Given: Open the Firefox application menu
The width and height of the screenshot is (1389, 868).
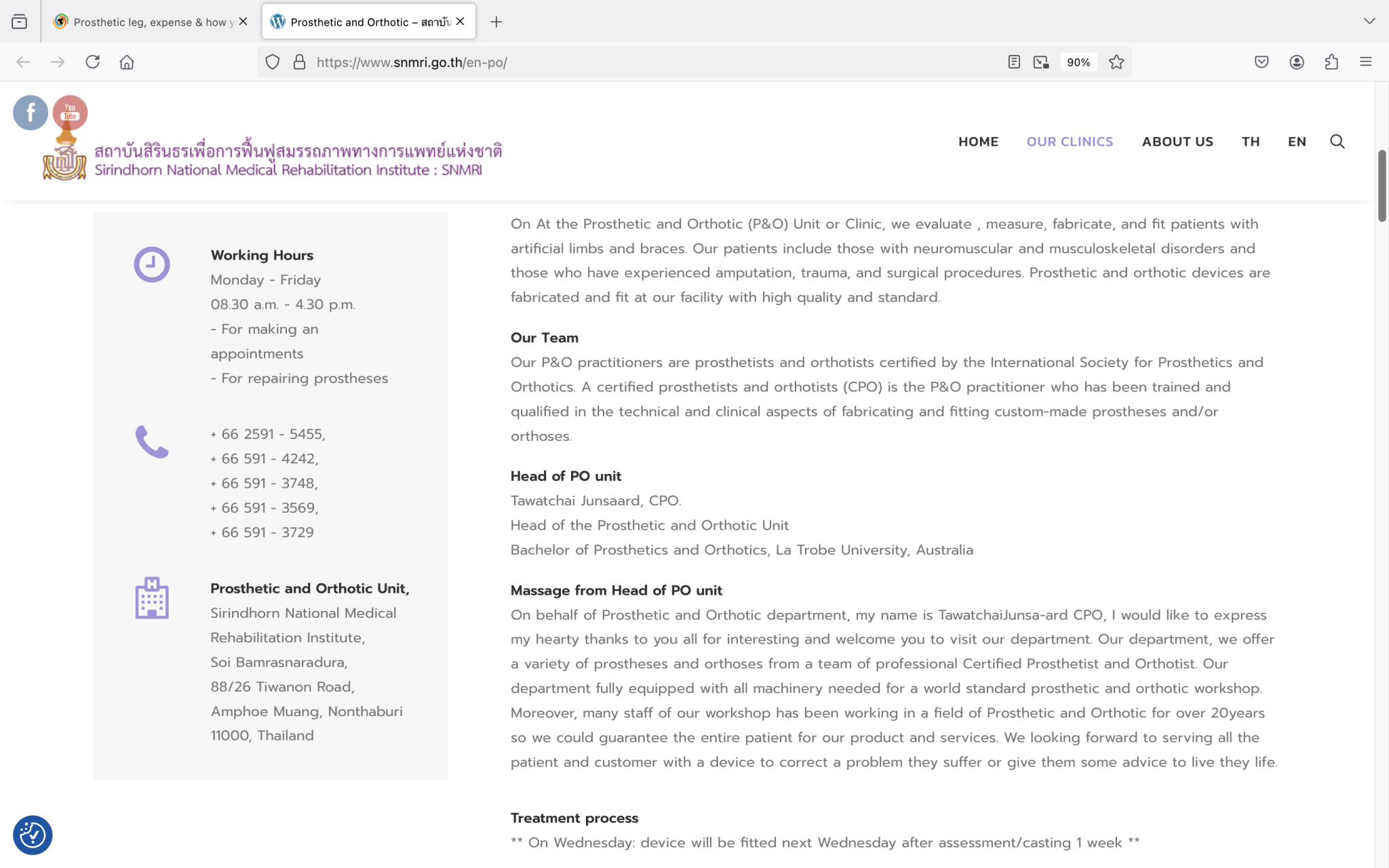Looking at the screenshot, I should coord(1366,62).
